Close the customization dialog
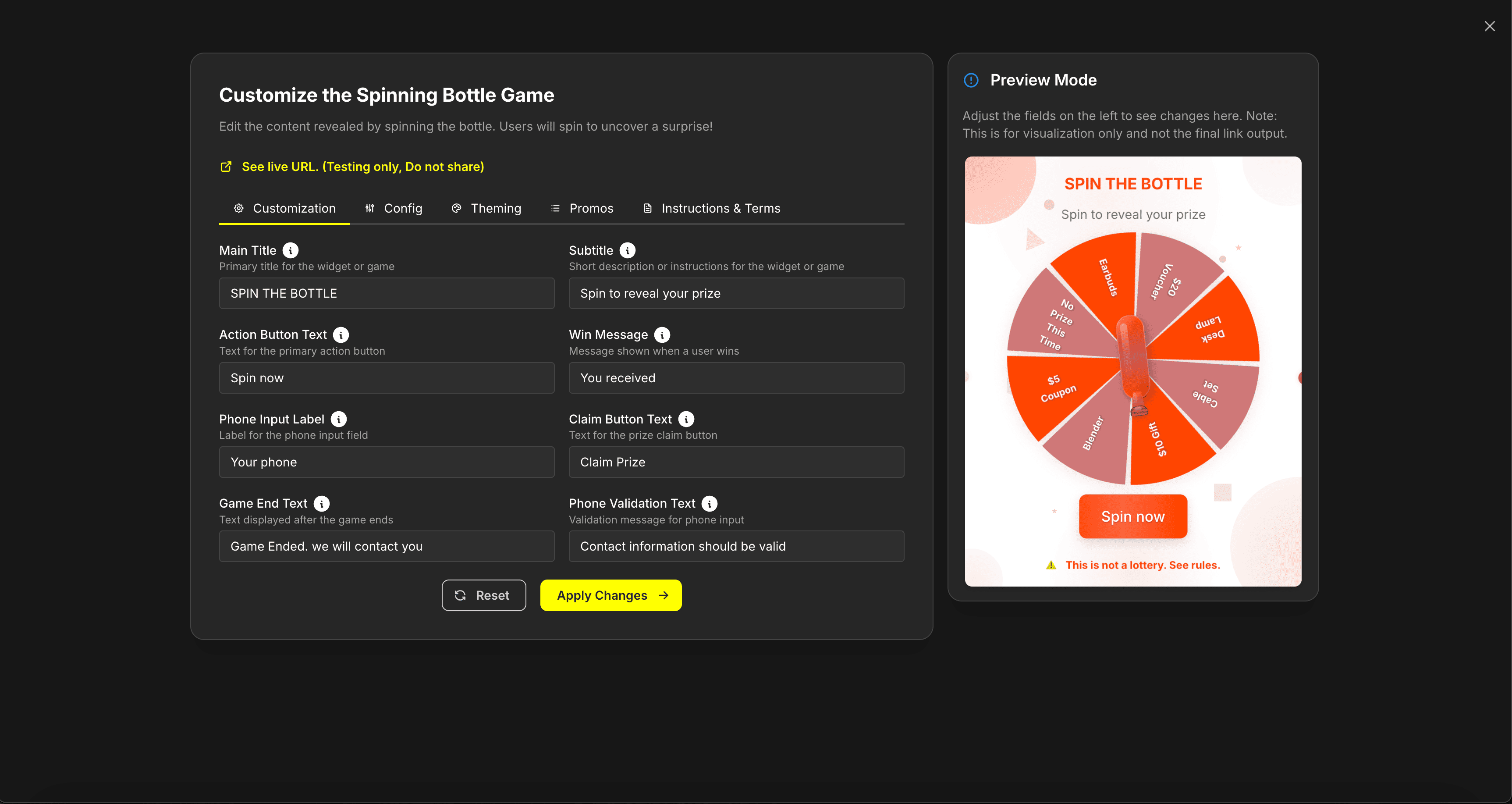 [x=1490, y=26]
